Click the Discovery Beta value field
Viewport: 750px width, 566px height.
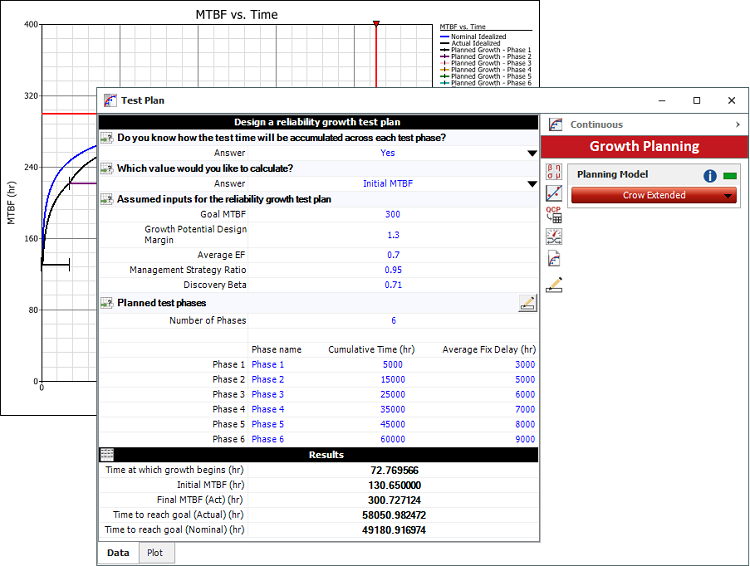pos(392,285)
